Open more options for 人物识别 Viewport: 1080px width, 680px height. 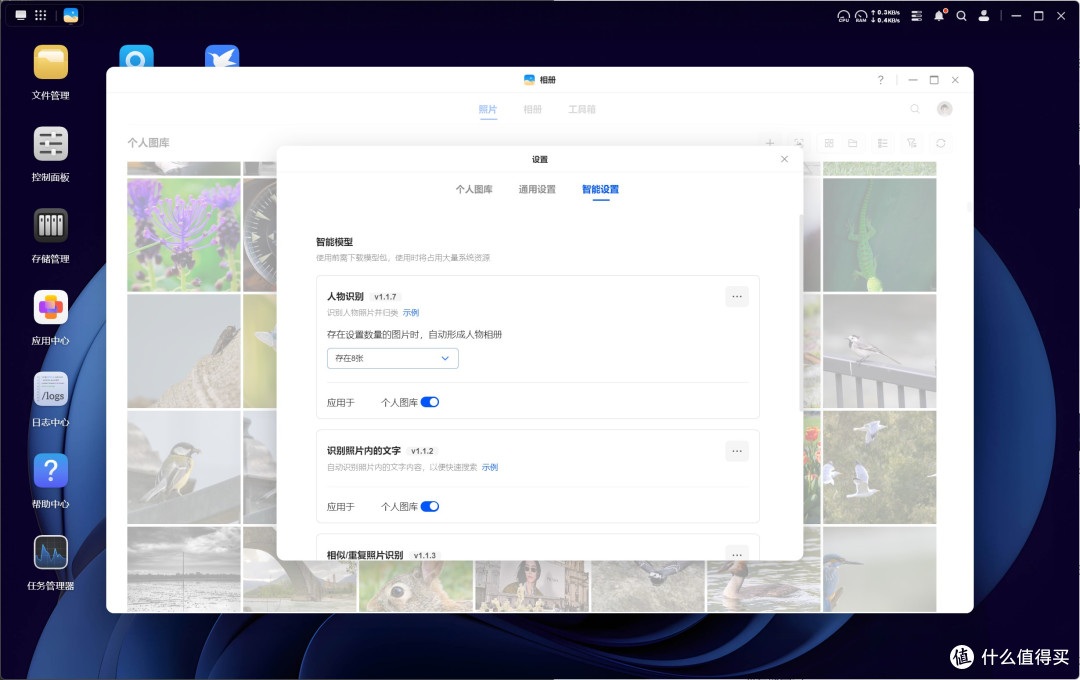[737, 297]
